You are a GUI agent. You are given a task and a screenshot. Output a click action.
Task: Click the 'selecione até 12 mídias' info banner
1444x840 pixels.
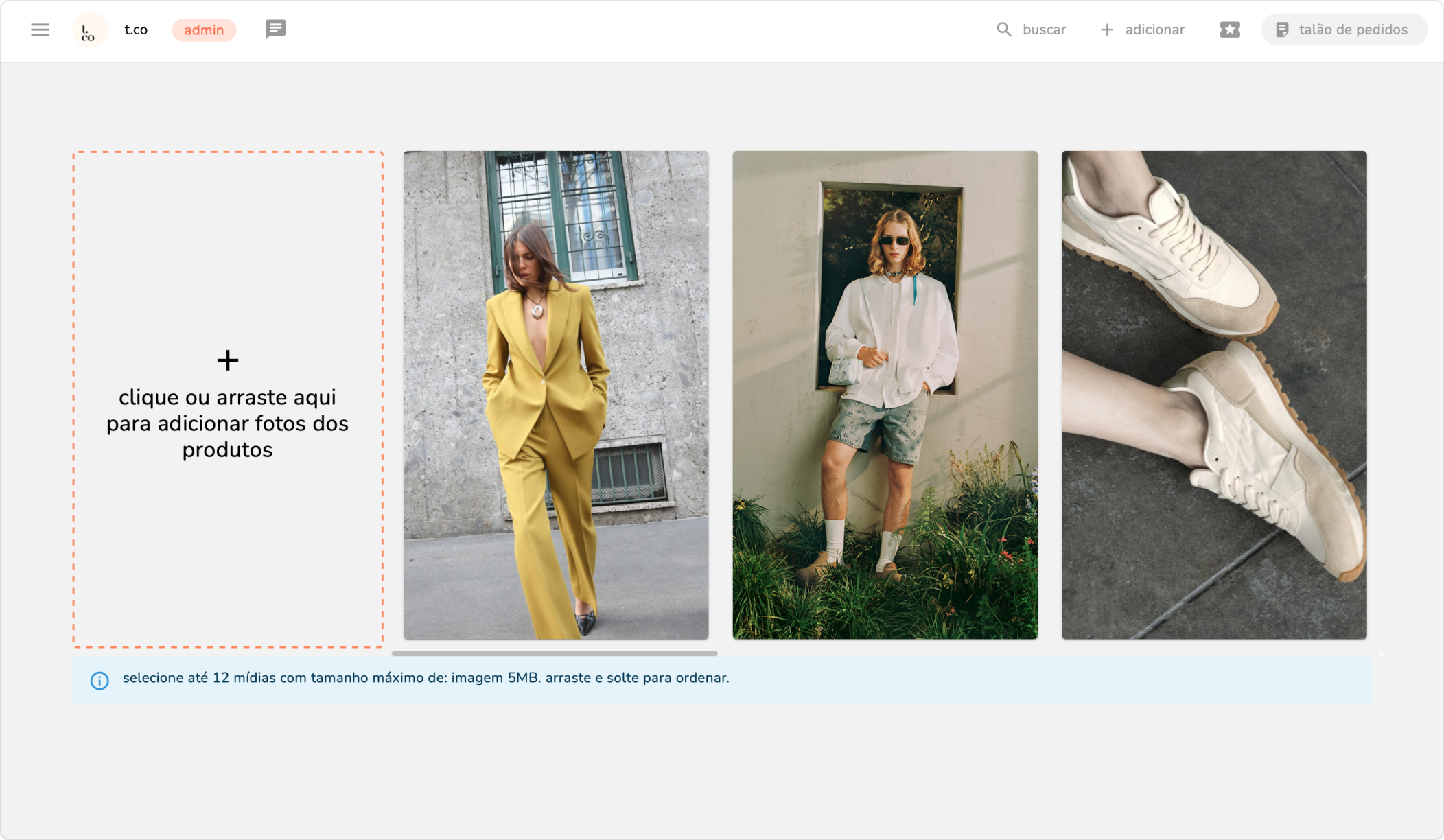426,678
